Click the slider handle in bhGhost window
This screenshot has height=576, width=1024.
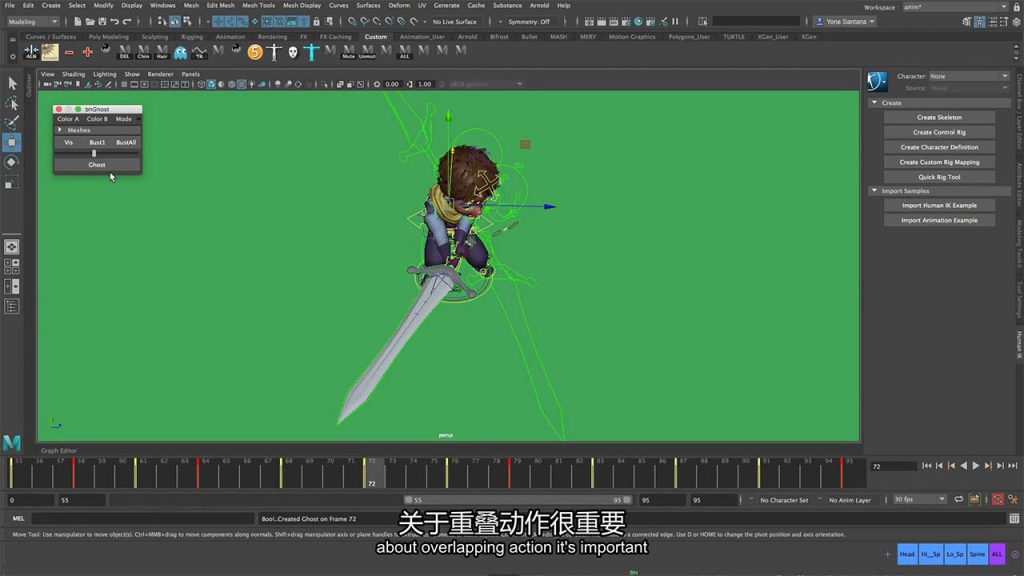coord(94,153)
